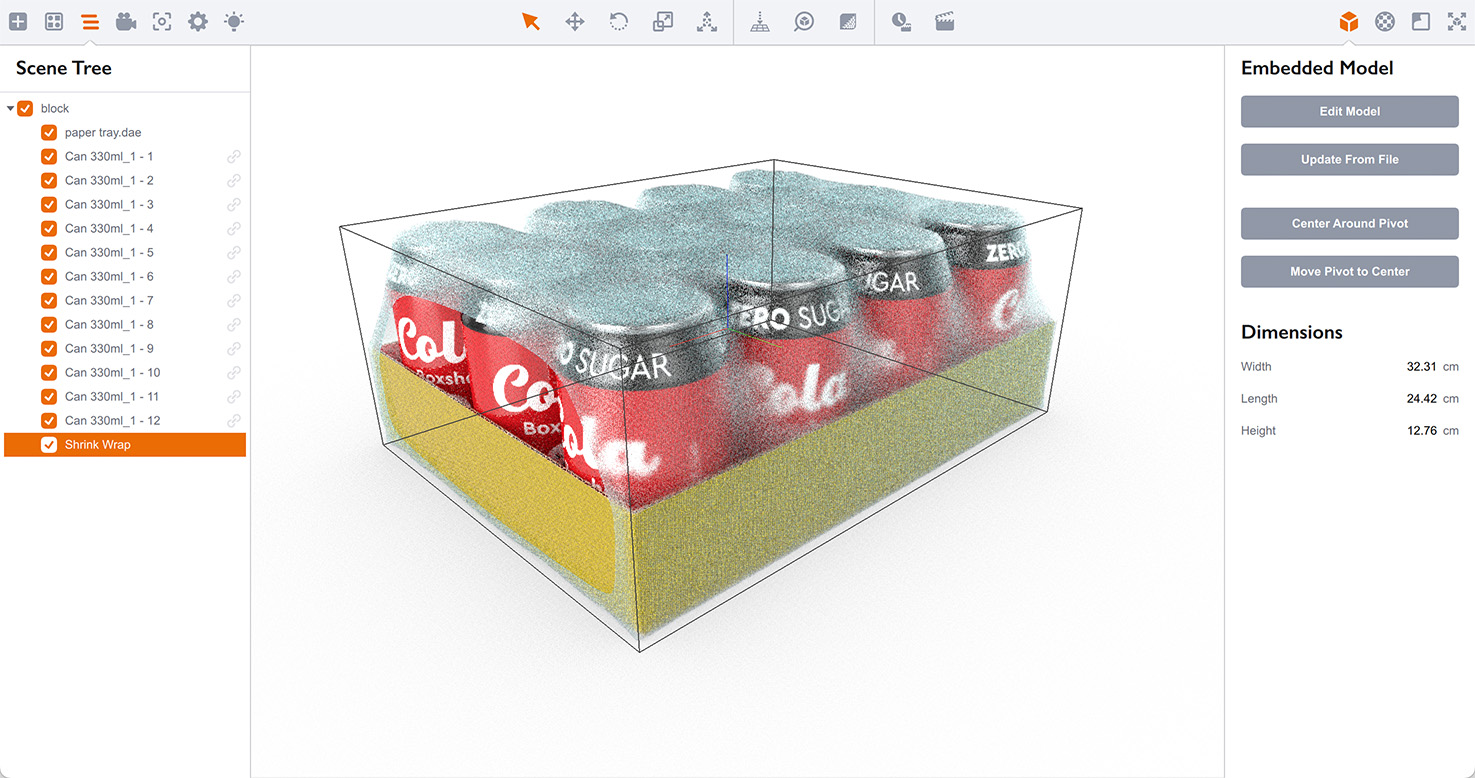Viewport: 1475px width, 778px height.
Task: Open the camera settings icon
Action: [x=126, y=21]
